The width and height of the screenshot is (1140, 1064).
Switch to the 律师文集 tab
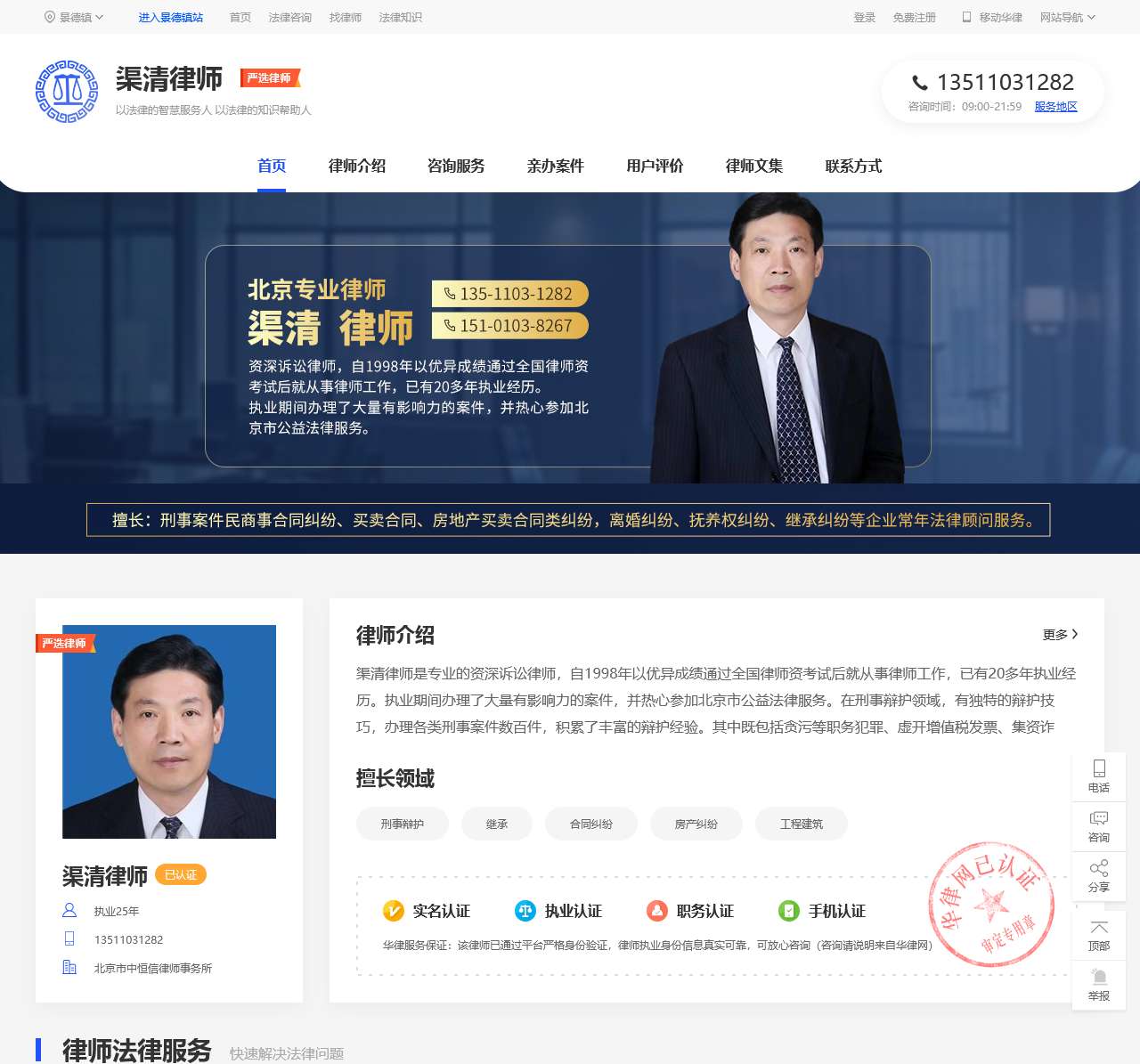(x=754, y=166)
